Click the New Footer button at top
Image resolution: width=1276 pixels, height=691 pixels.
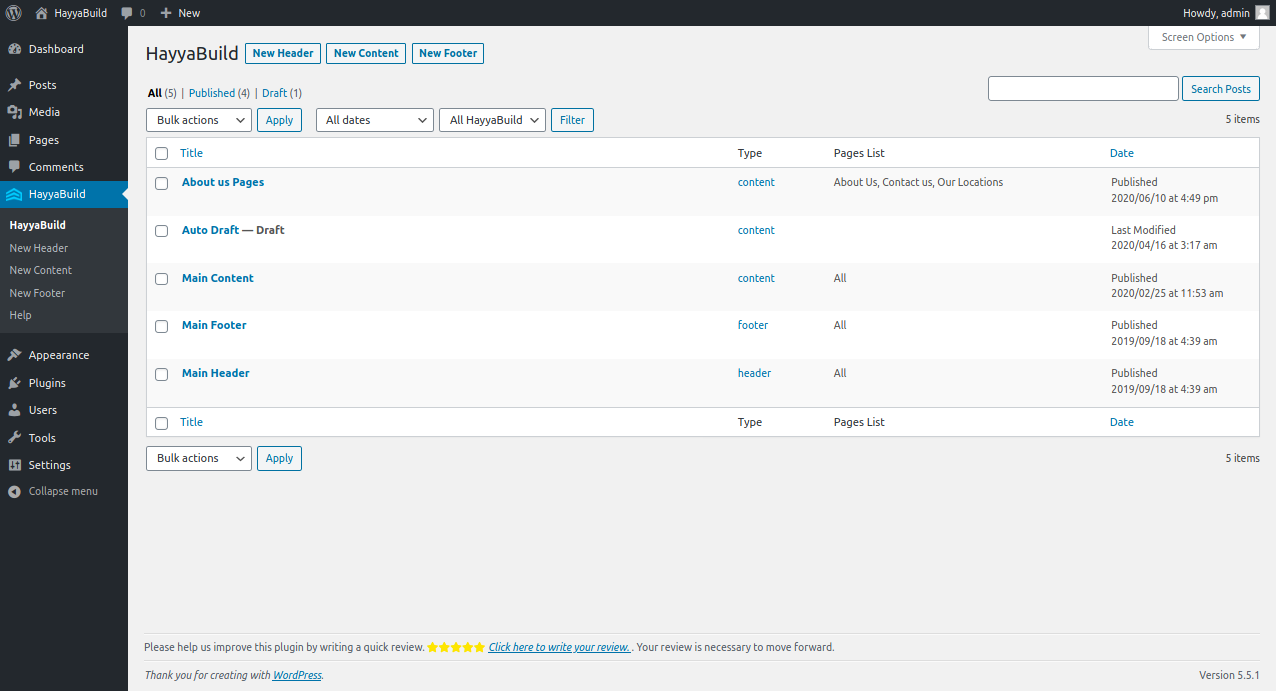pyautogui.click(x=448, y=53)
